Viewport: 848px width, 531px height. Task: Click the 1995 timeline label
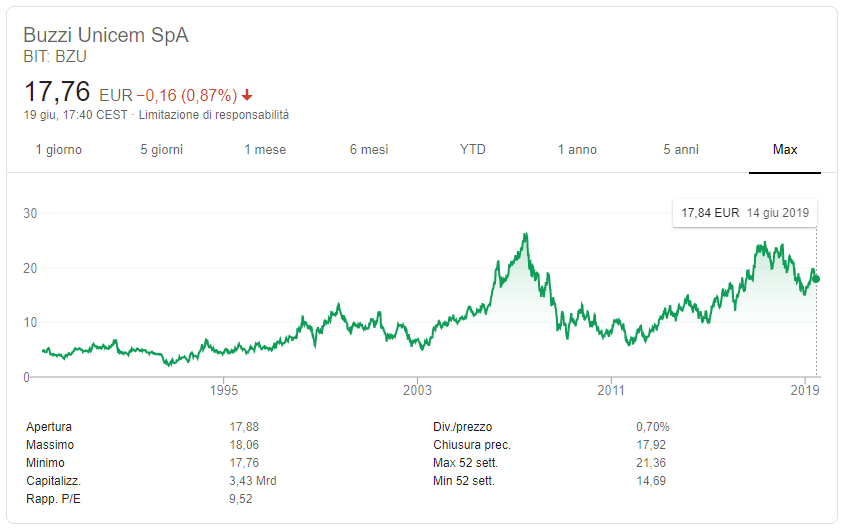click(223, 390)
